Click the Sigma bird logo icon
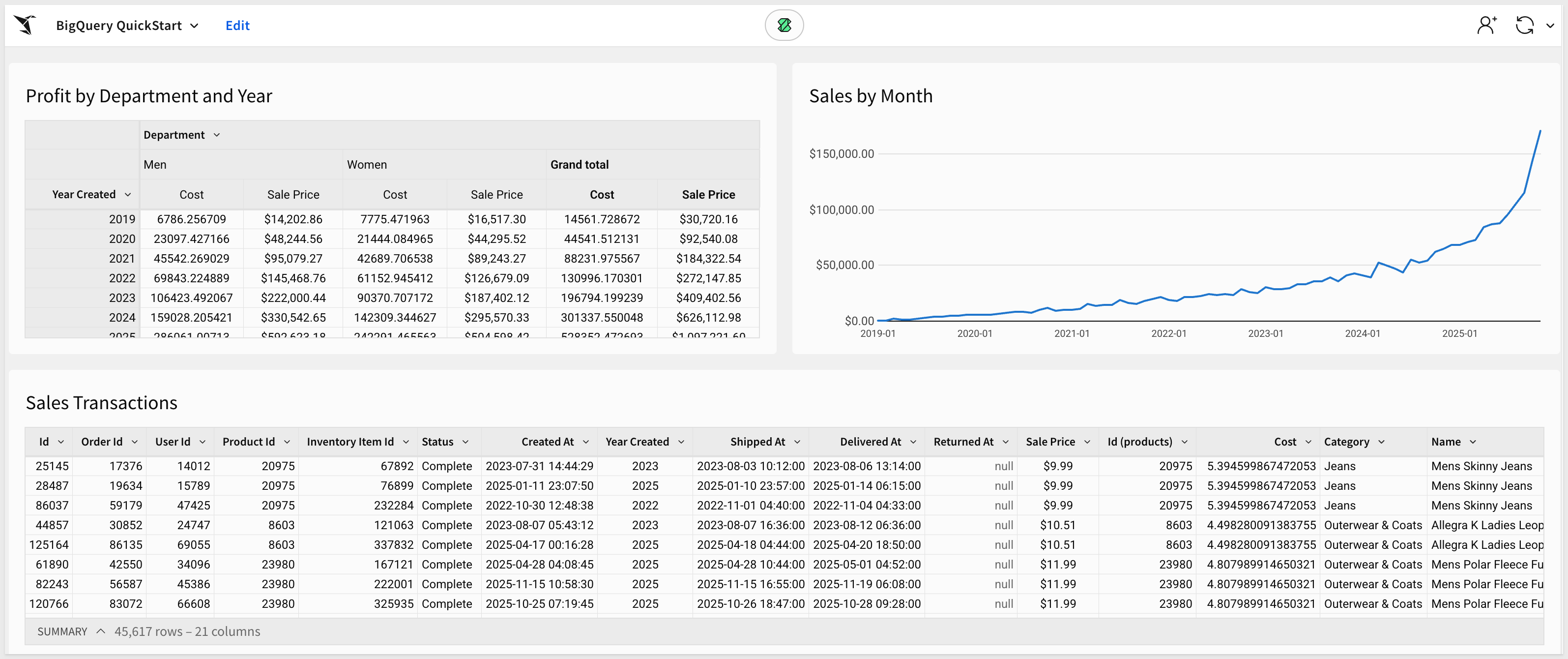This screenshot has height=659, width=1568. 25,25
